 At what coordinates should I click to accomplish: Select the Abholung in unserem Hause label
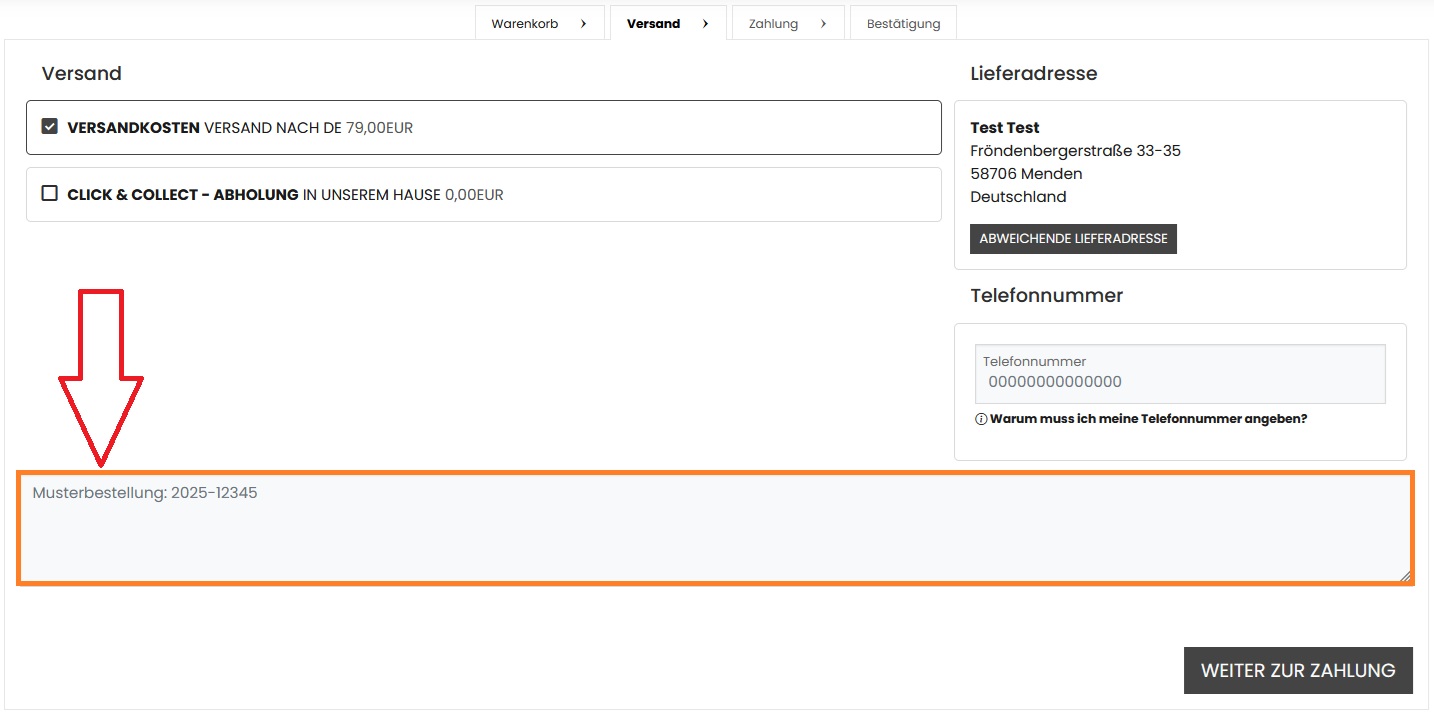[371, 195]
